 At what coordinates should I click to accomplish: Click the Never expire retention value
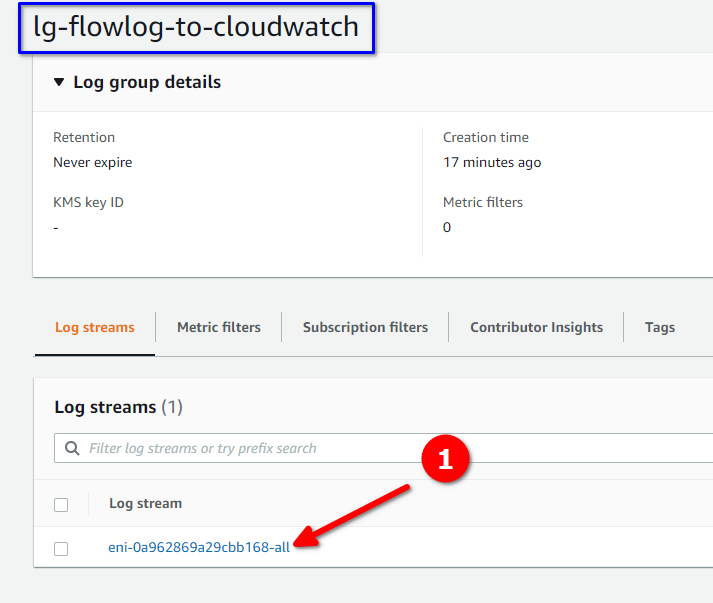tap(93, 162)
